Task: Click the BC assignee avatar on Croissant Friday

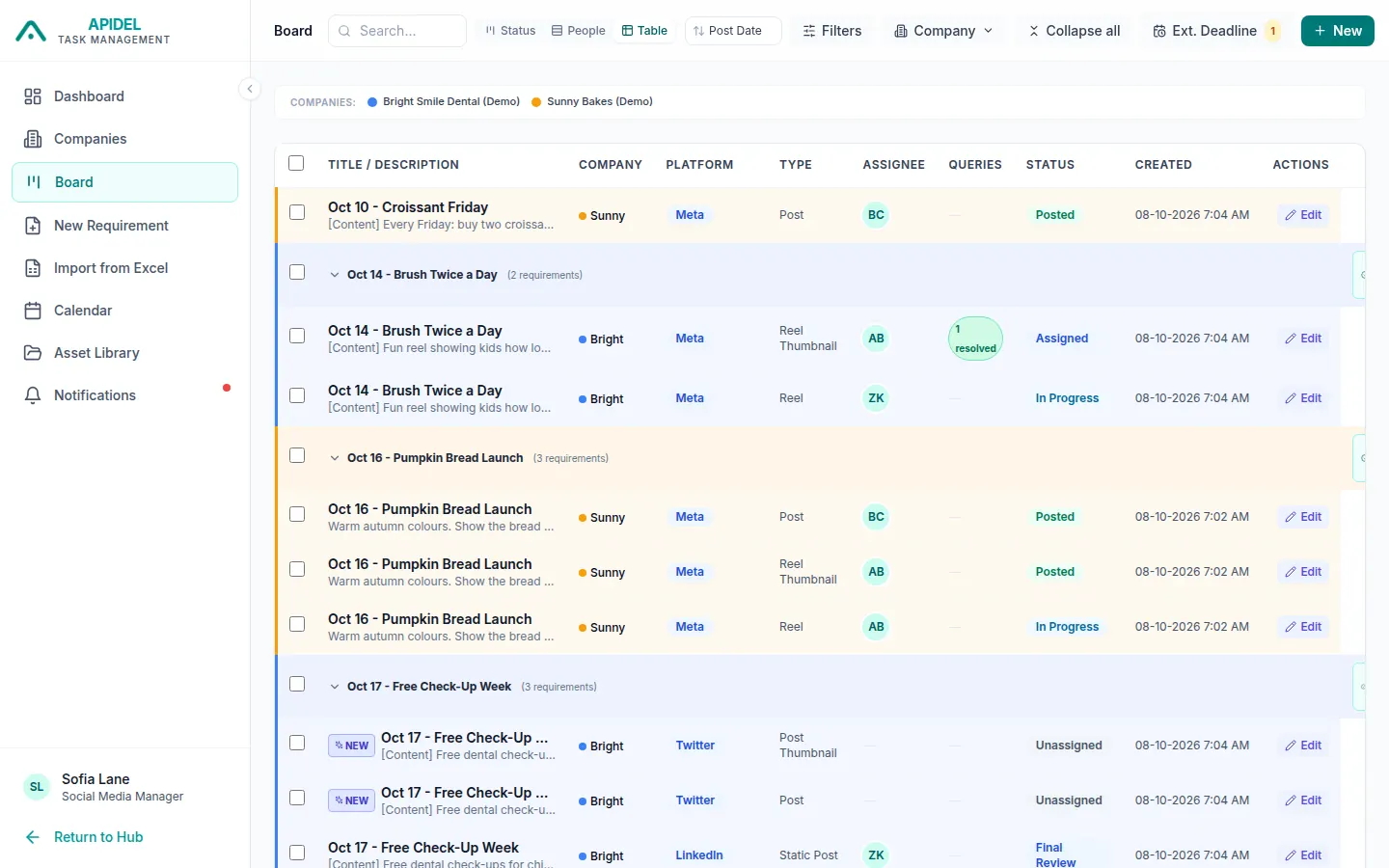Action: coord(876,215)
